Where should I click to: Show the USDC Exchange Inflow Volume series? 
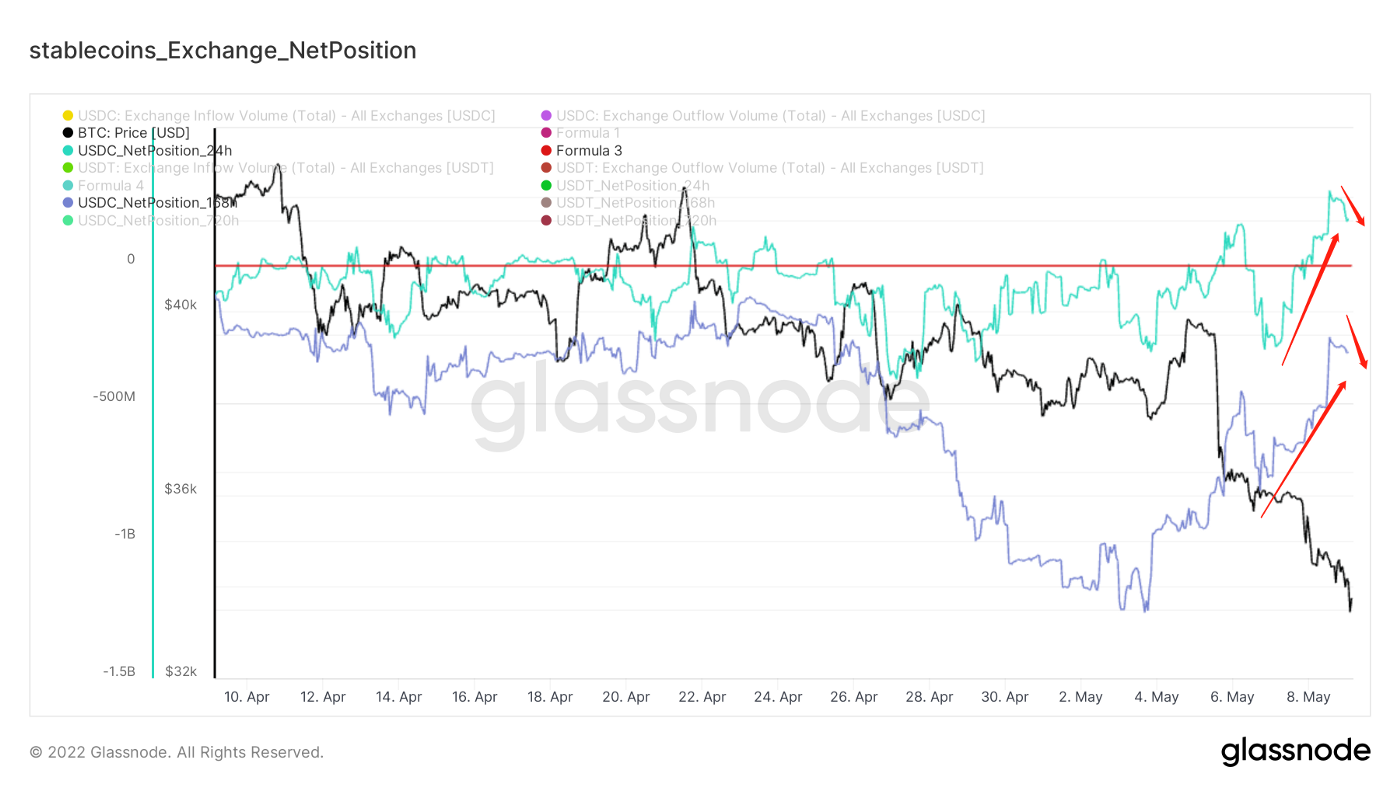286,116
